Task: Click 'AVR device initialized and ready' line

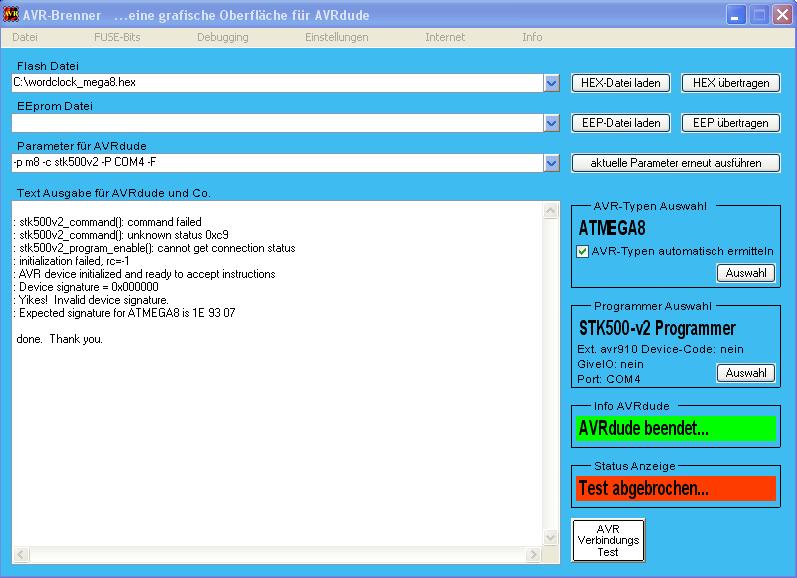Action: [x=145, y=274]
